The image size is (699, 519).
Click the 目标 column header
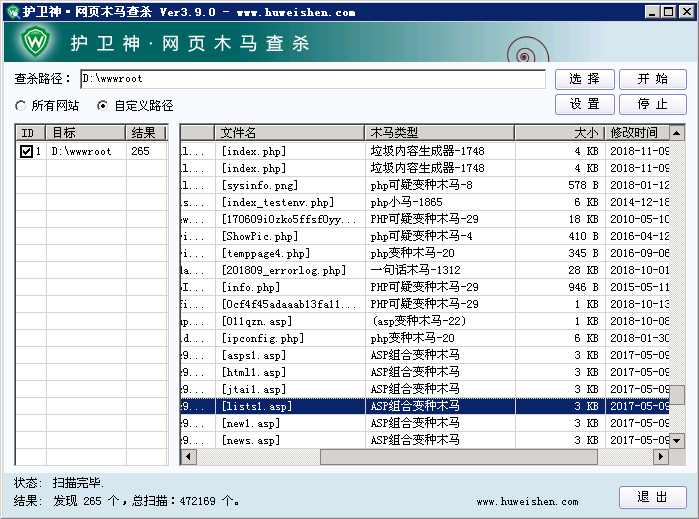click(x=86, y=133)
